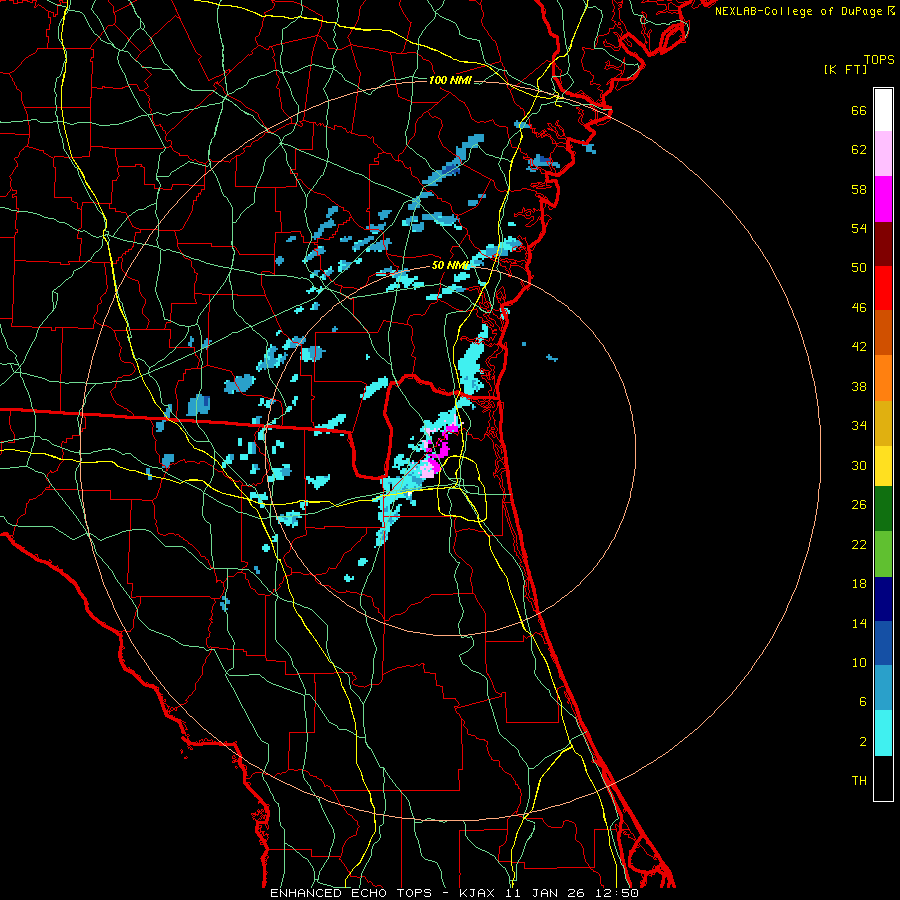Click the legend value "50"
Viewport: 900px width, 900px height.
point(859,268)
